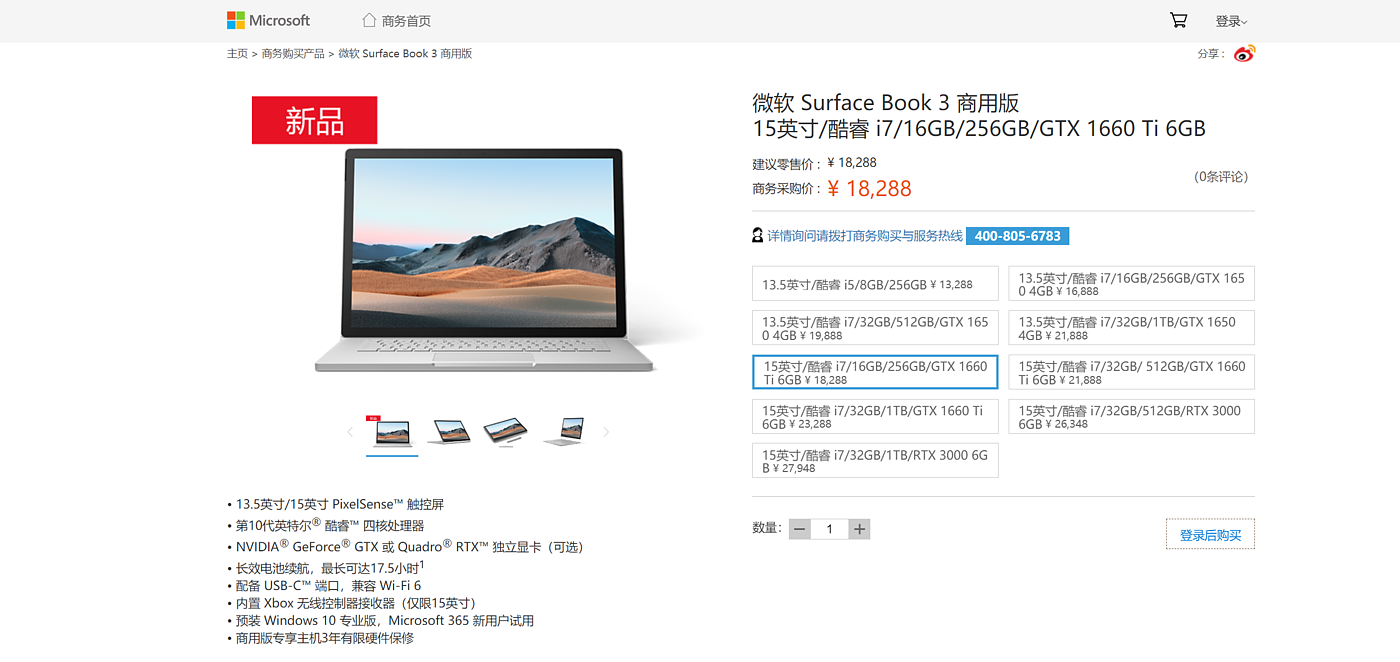Pick the 15英寸 i7/32GB/1TB/RTX 3000 ¥27,948 option
Image resolution: width=1400 pixels, height=662 pixels.
(x=875, y=460)
